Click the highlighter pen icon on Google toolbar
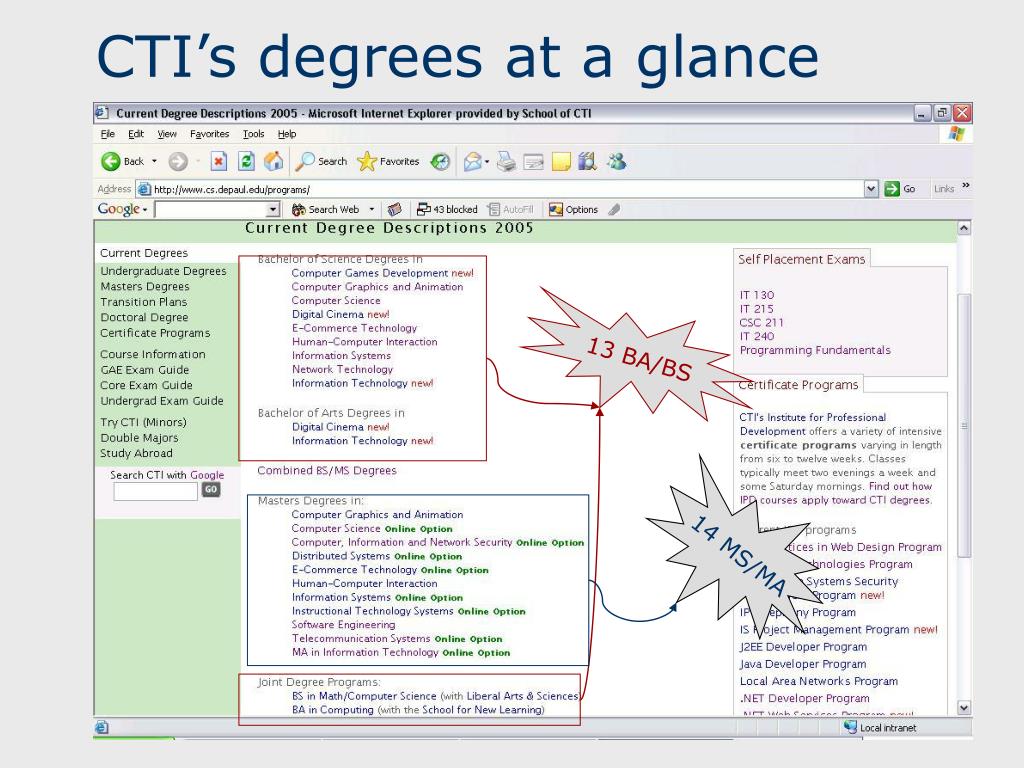Viewport: 1024px width, 768px height. [614, 210]
